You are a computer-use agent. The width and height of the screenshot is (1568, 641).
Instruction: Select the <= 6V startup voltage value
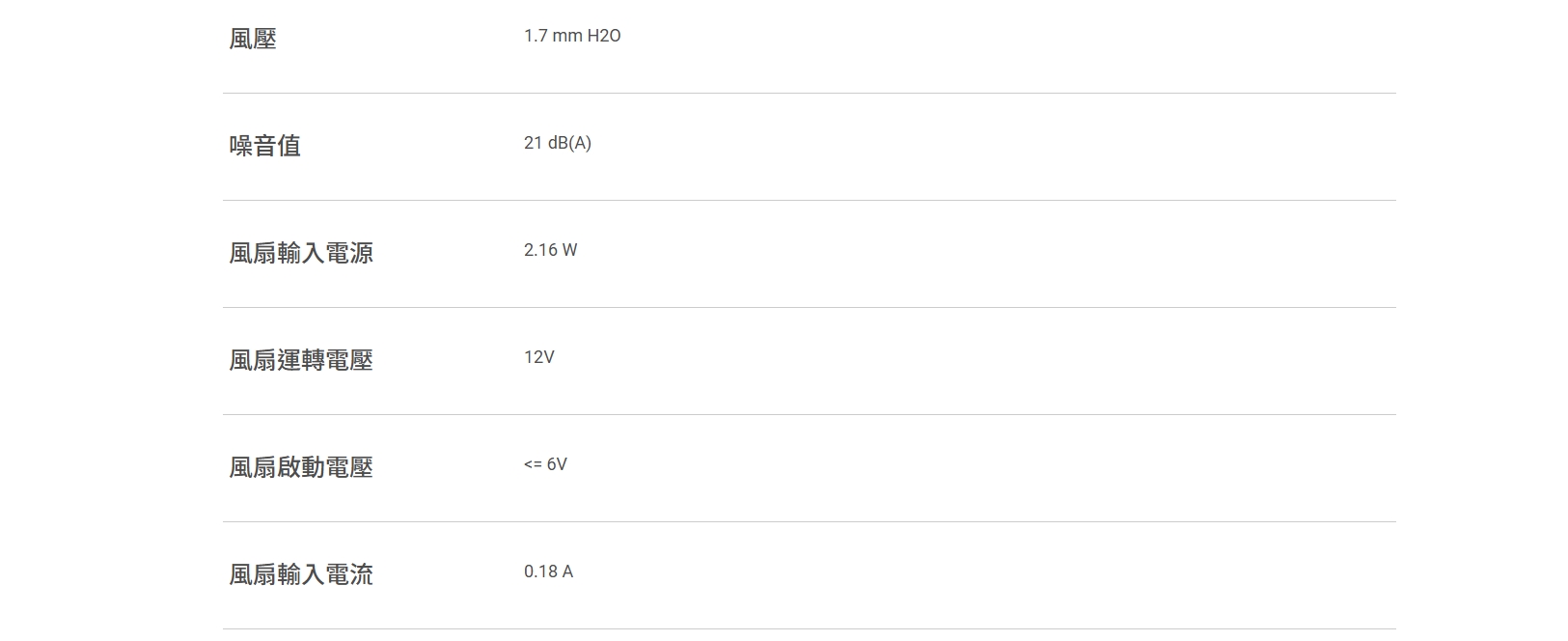click(545, 464)
